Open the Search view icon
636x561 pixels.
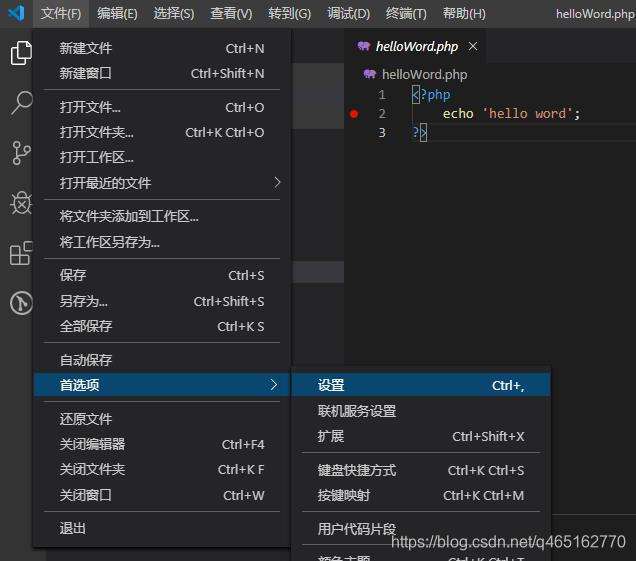coord(21,102)
